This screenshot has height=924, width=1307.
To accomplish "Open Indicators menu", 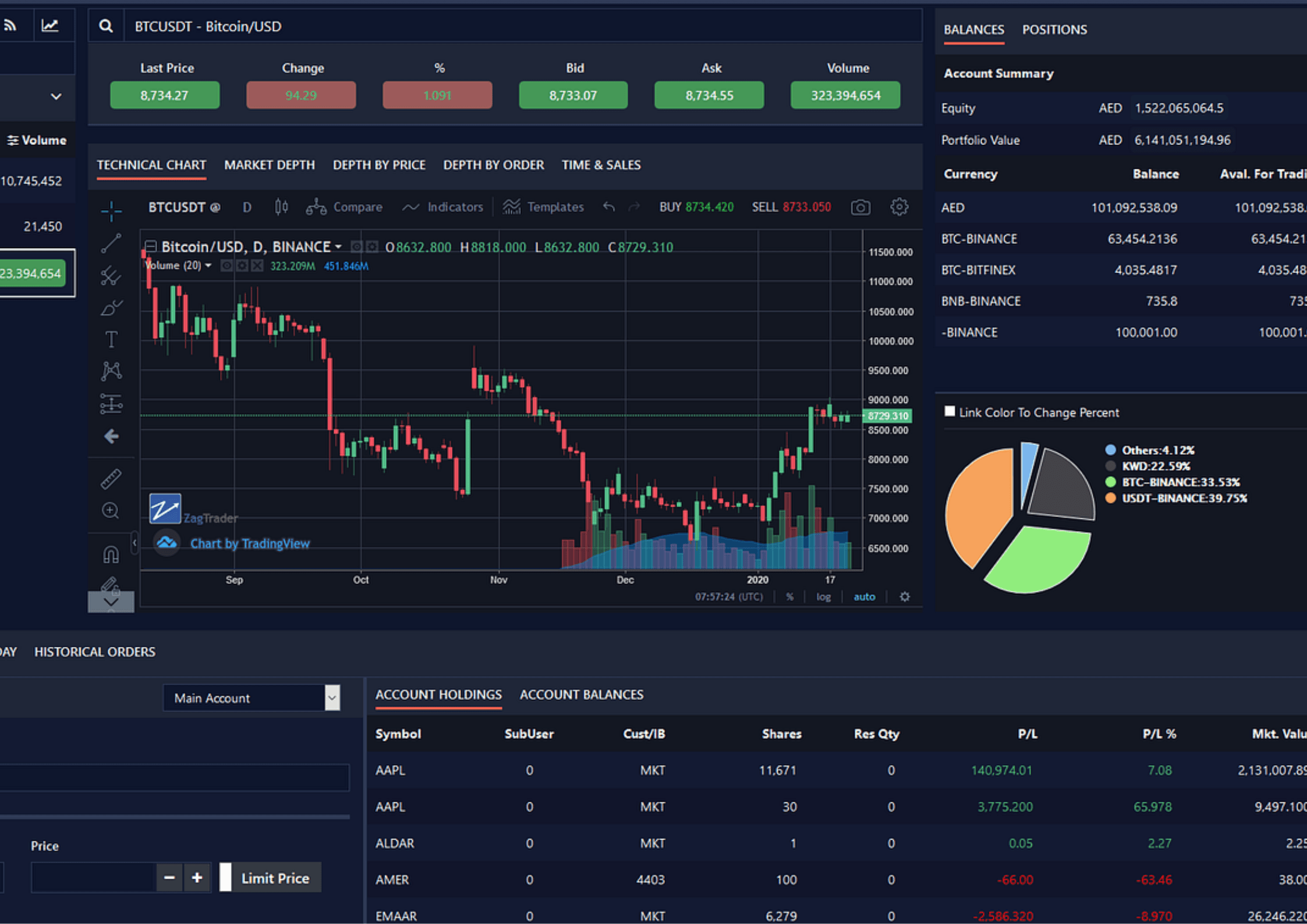I will [x=443, y=207].
